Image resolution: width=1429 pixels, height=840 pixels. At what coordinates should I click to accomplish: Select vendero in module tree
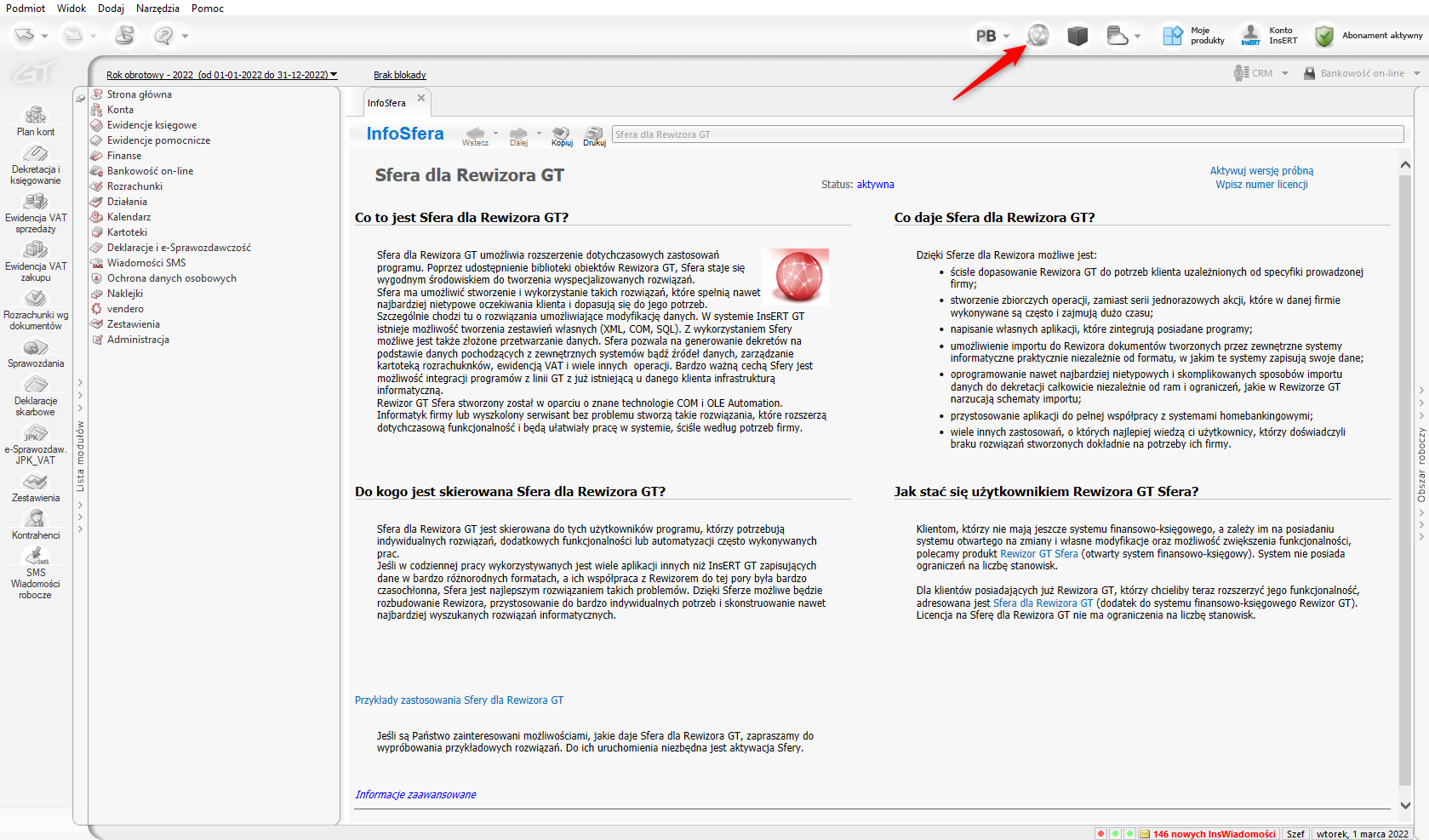point(125,309)
